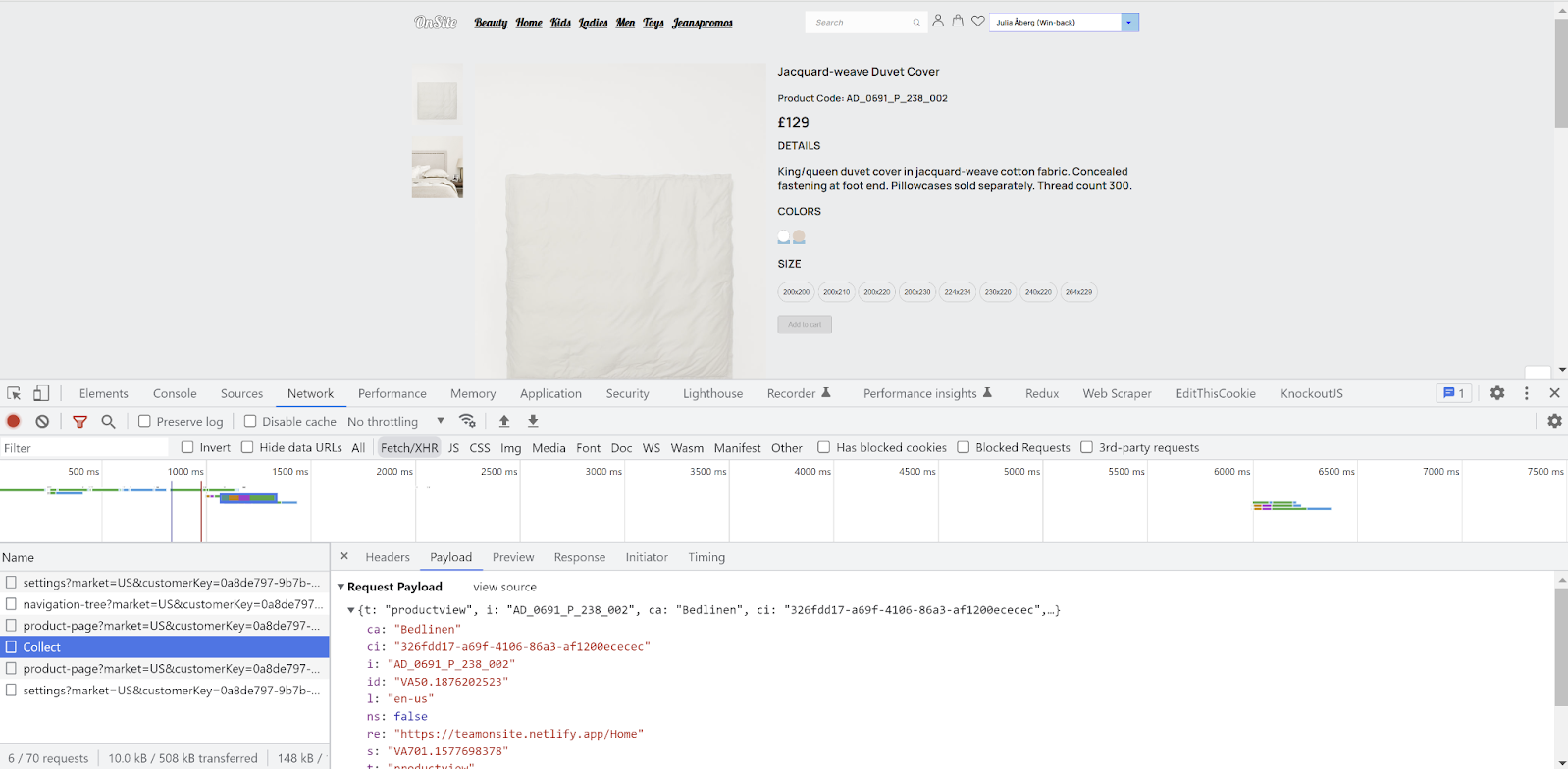Open the Sources tab
The width and height of the screenshot is (1568, 769).
pyautogui.click(x=241, y=393)
